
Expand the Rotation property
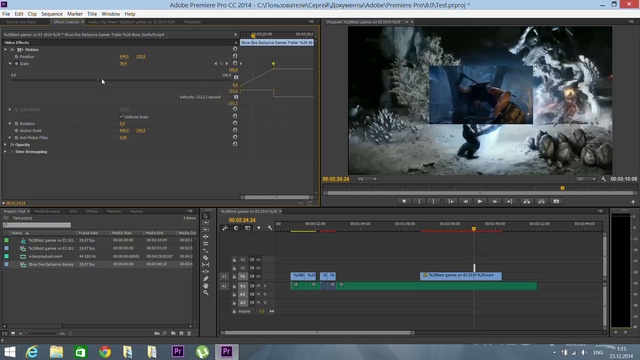coord(10,123)
